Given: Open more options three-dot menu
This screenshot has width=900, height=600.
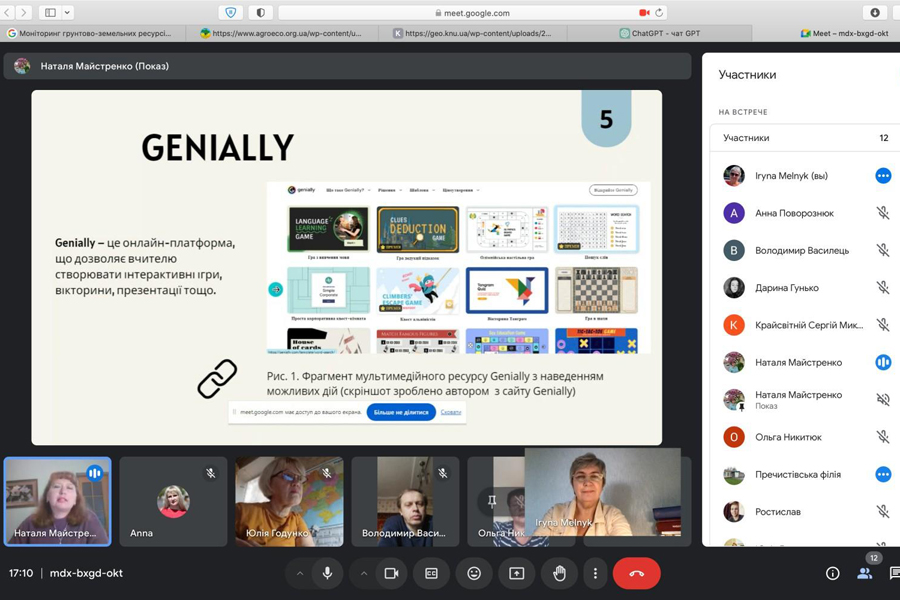Looking at the screenshot, I should point(595,573).
